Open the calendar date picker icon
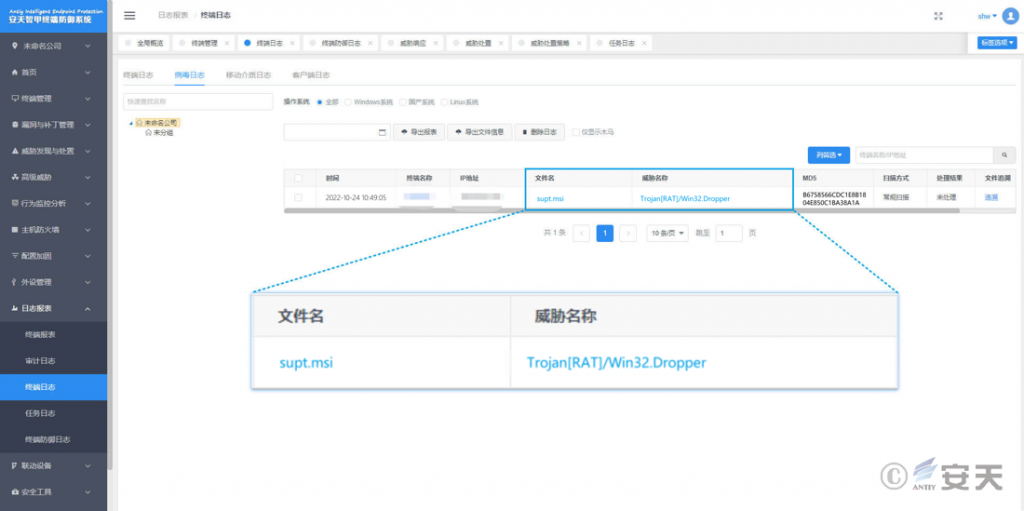1024x511 pixels. click(x=382, y=132)
